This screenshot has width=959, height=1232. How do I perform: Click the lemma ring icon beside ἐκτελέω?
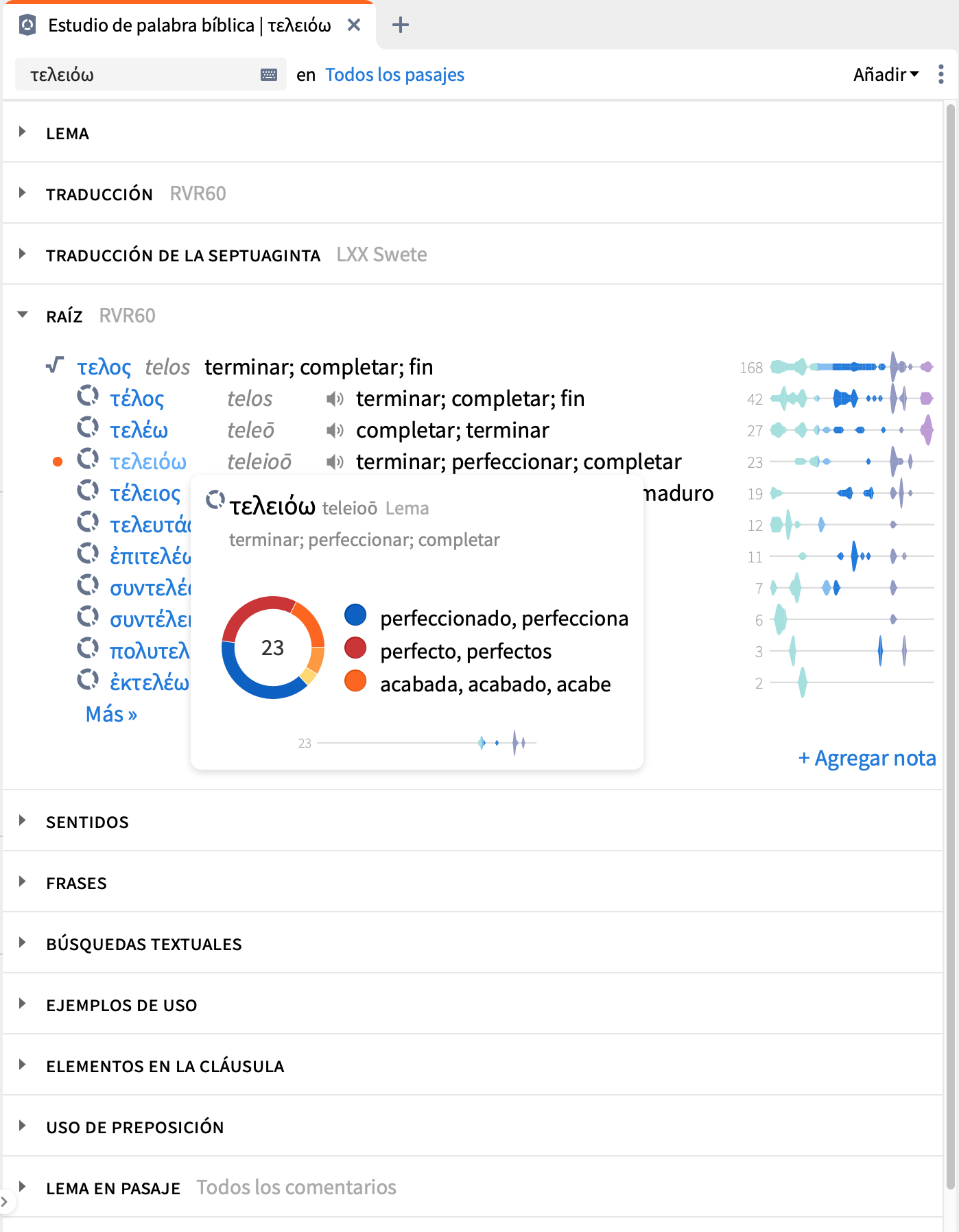[x=88, y=680]
